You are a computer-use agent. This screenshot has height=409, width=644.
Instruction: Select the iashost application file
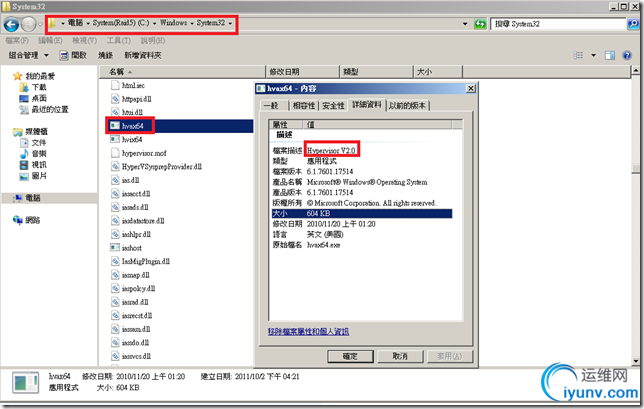[126, 248]
